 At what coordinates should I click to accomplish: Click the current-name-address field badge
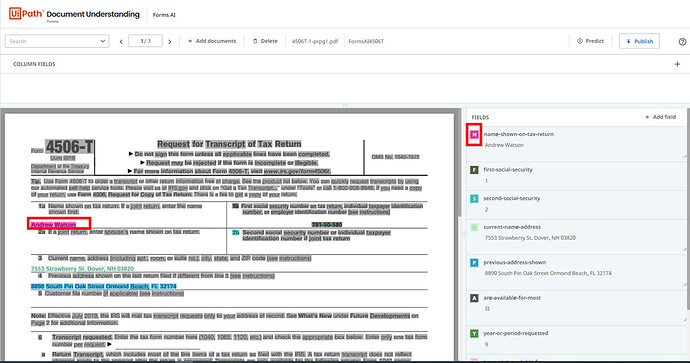(474, 227)
